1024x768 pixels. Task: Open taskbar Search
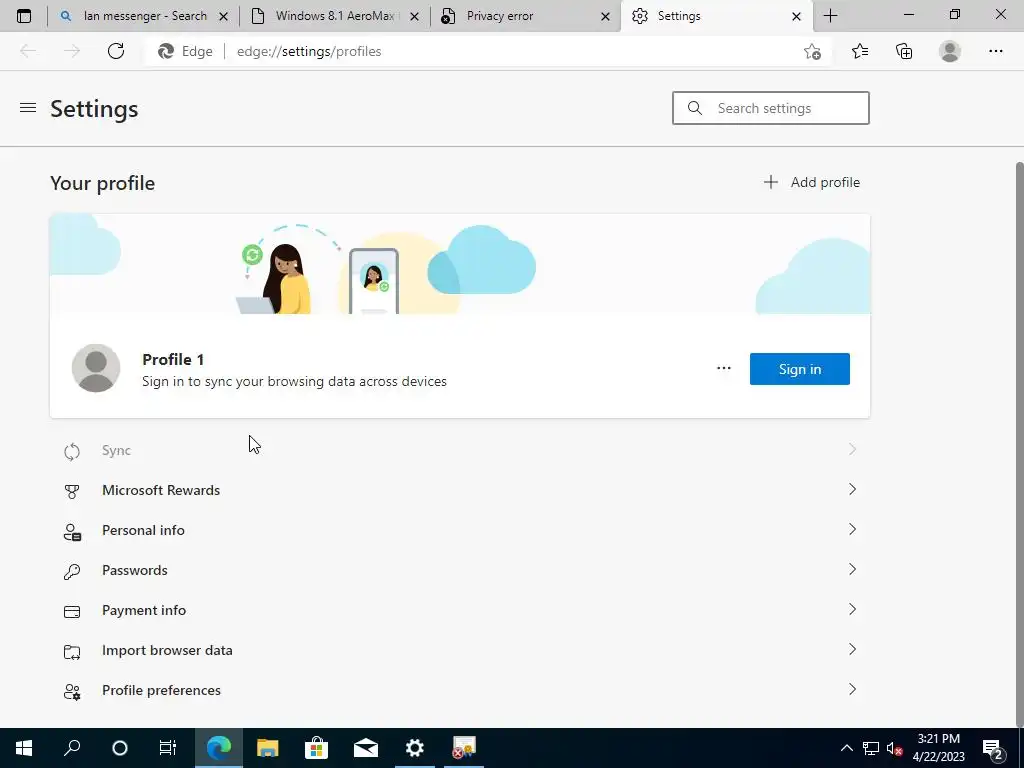point(72,748)
